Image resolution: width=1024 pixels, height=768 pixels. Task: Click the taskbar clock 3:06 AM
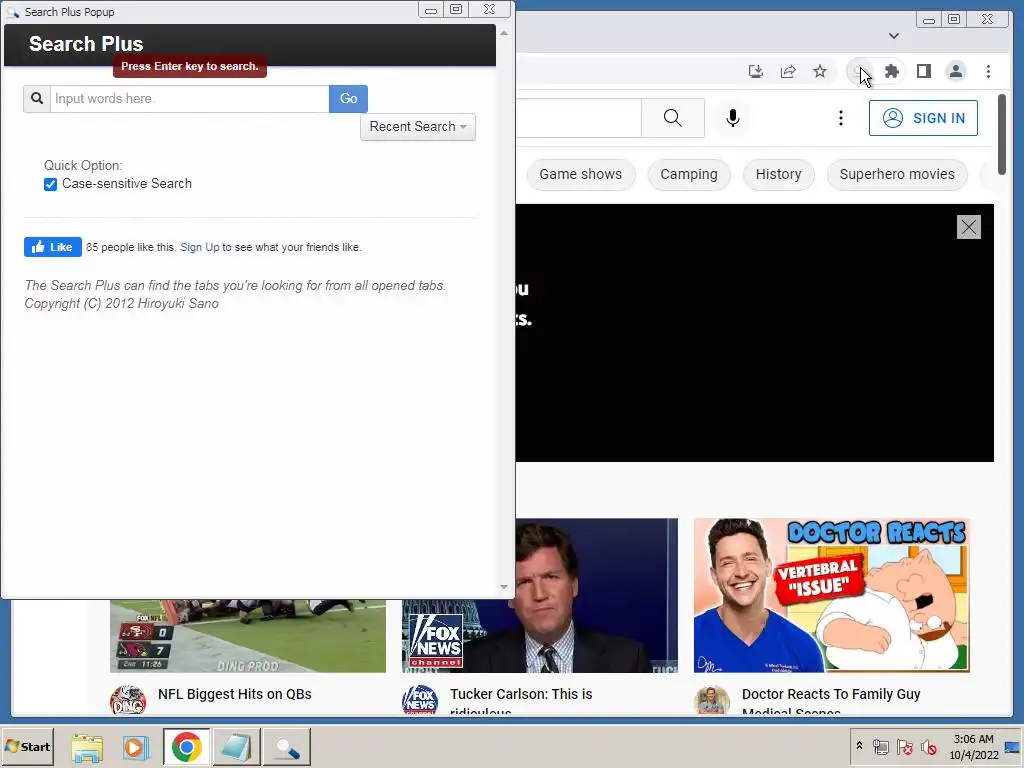(x=973, y=739)
